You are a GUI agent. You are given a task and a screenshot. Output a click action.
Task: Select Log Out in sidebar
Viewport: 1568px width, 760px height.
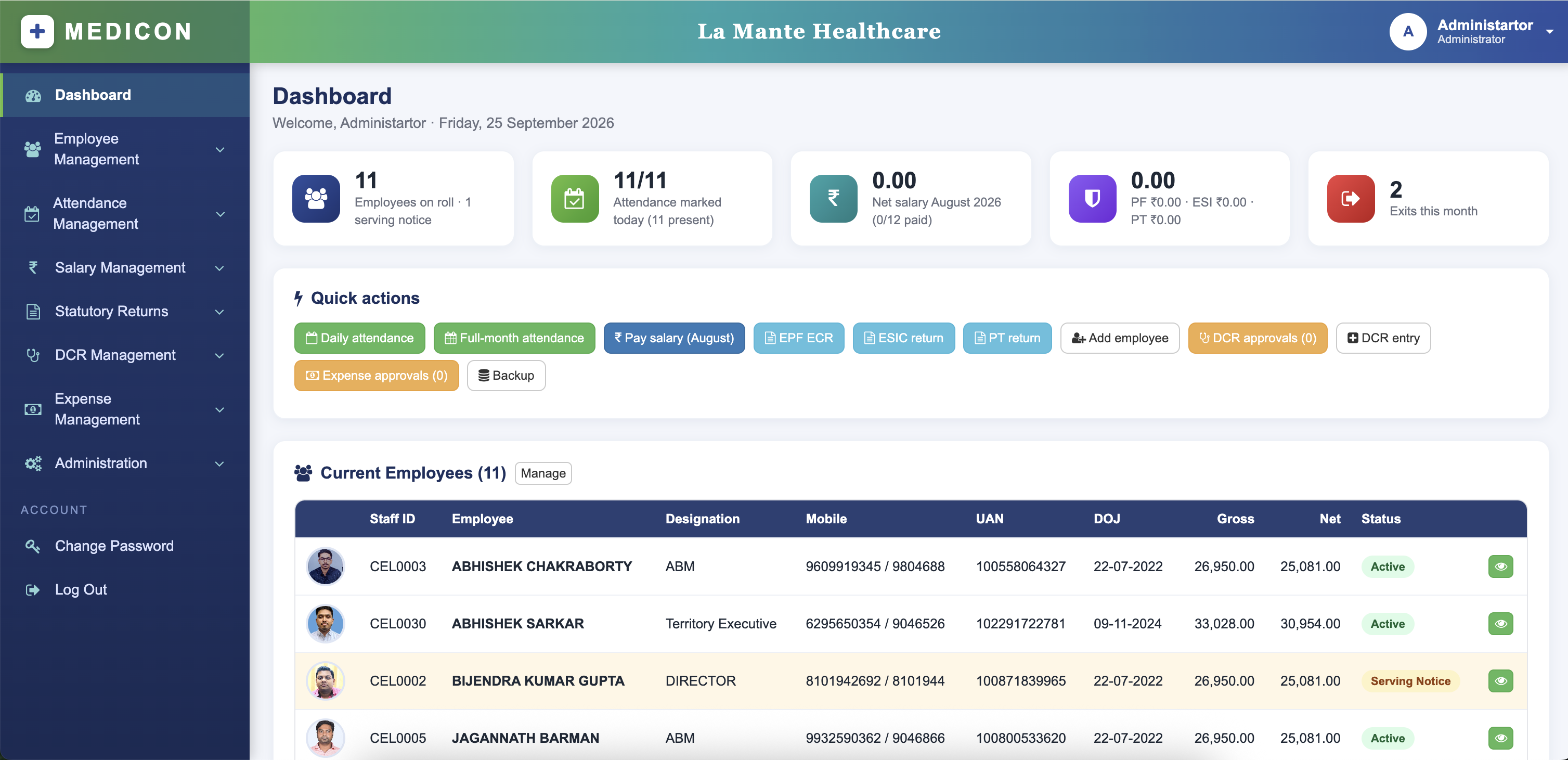[x=125, y=590]
